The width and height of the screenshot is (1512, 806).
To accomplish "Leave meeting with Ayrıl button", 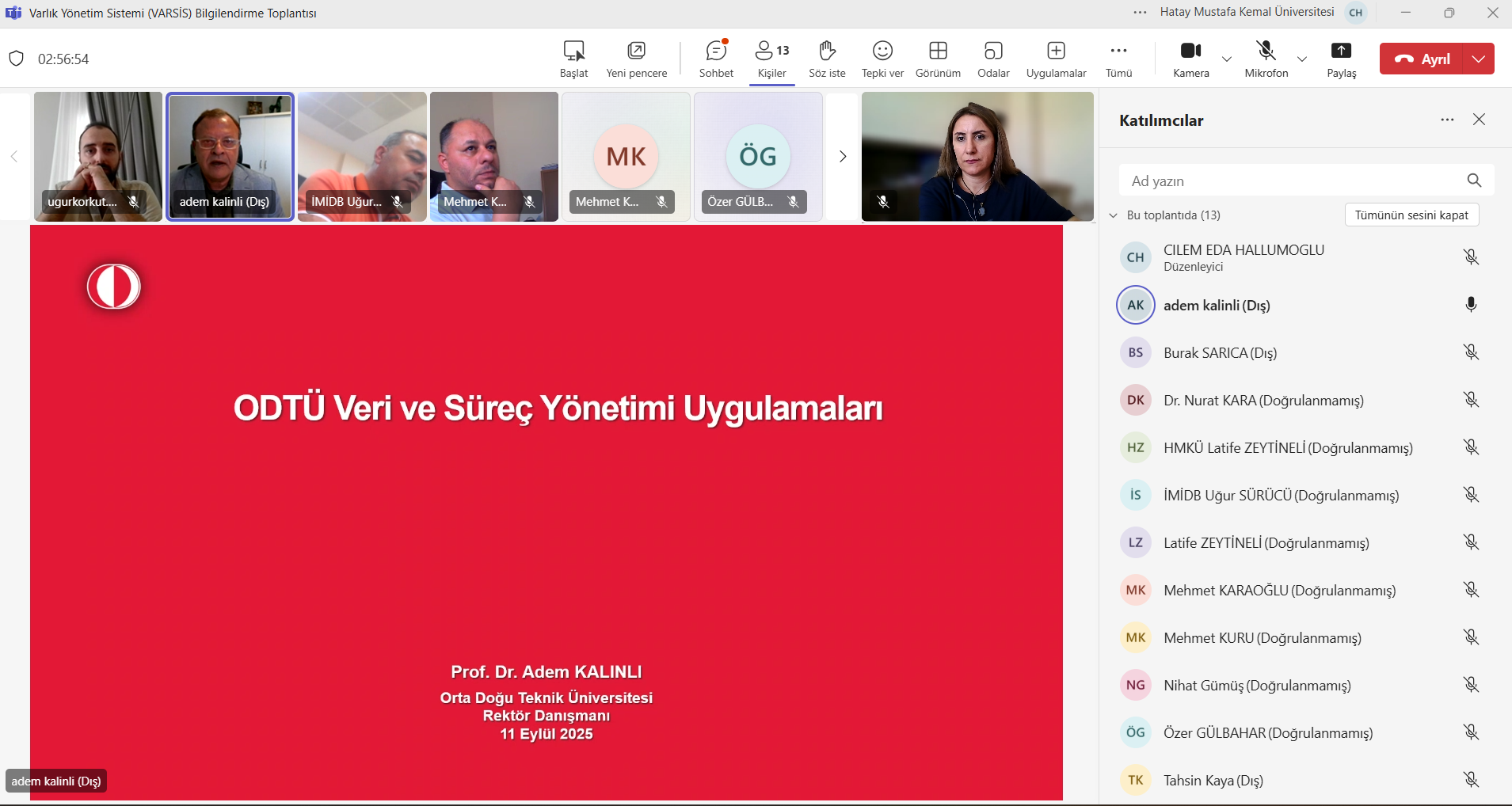I will tap(1422, 59).
